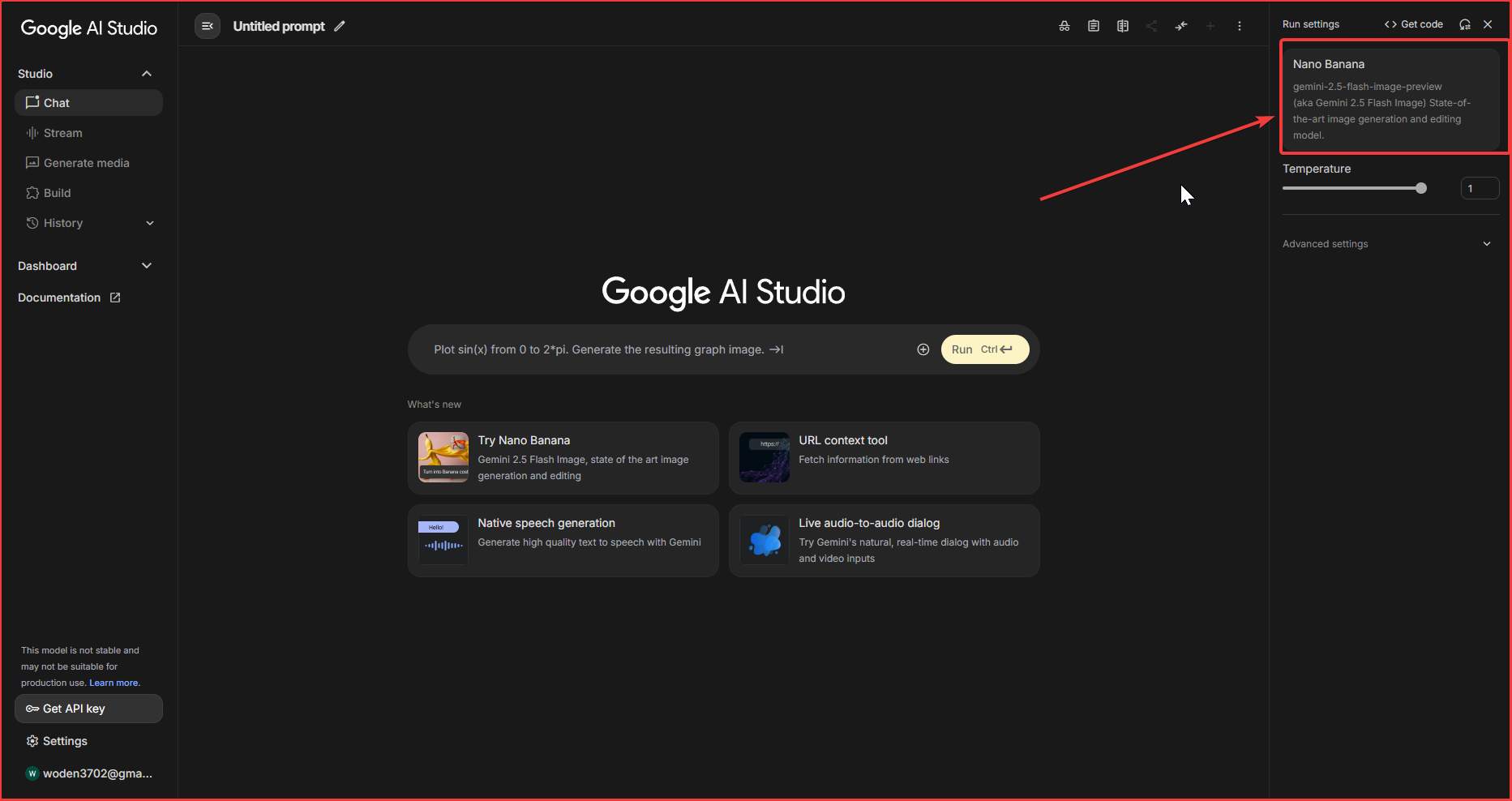The image size is (1512, 801).
Task: Expand Advanced settings
Action: pos(1386,244)
